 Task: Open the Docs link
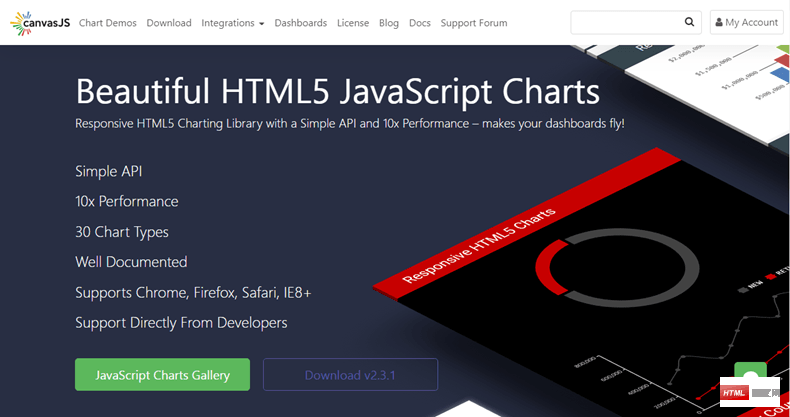pyautogui.click(x=420, y=23)
